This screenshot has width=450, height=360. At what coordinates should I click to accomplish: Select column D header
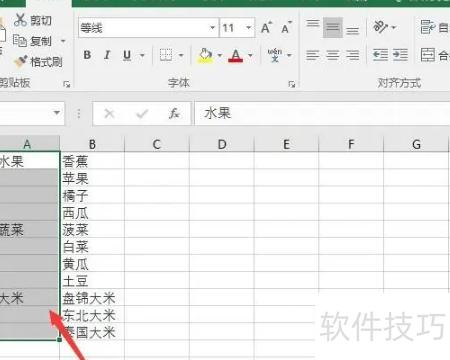click(222, 144)
